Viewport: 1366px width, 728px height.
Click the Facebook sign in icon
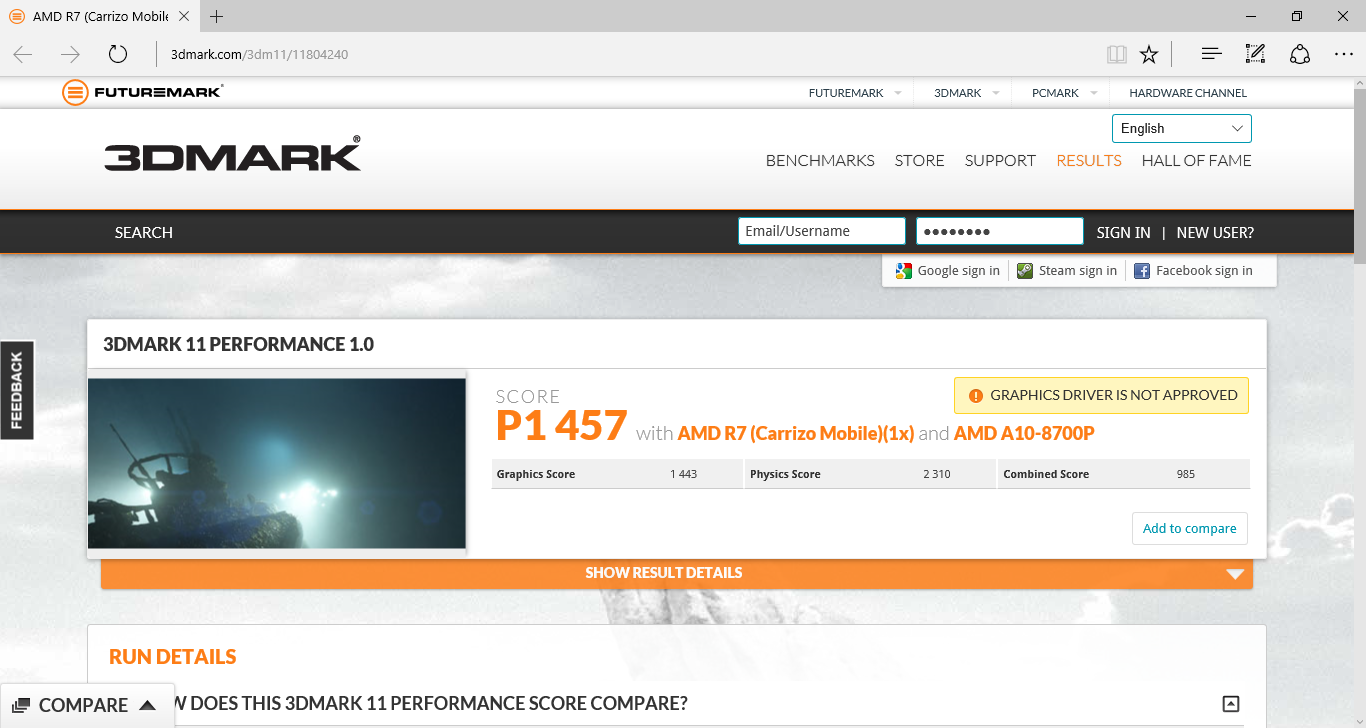(1141, 270)
